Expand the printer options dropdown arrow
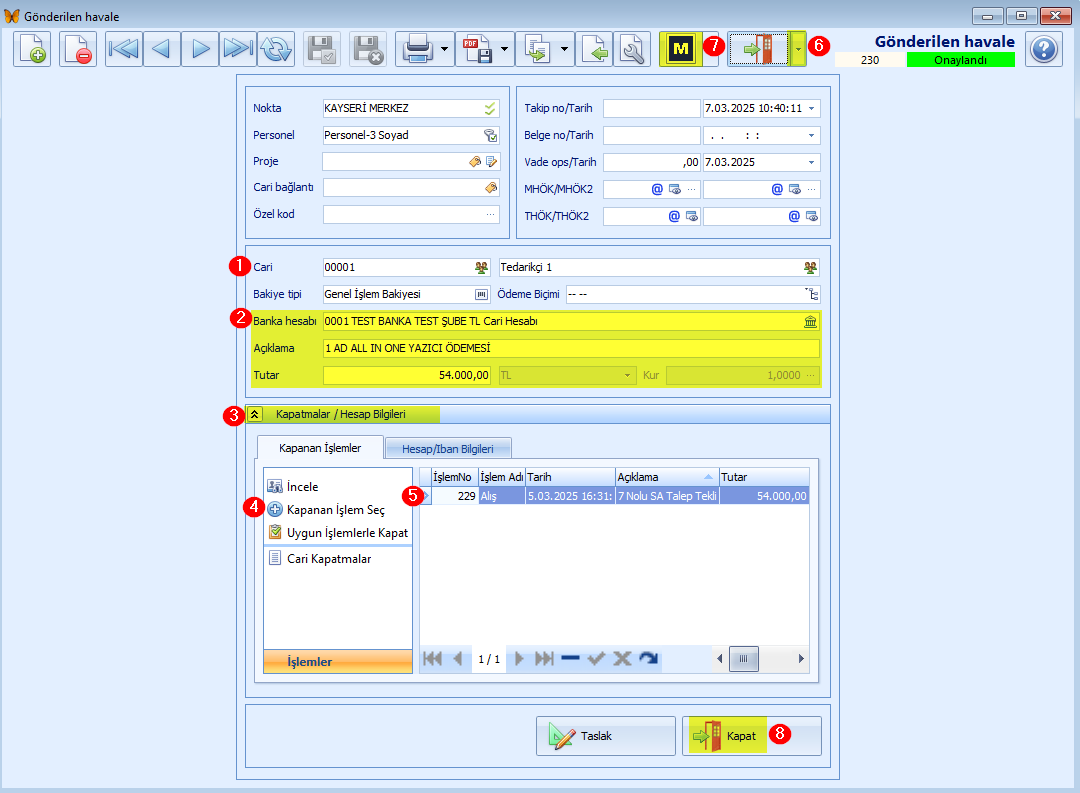Viewport: 1080px width, 793px height. tap(444, 49)
